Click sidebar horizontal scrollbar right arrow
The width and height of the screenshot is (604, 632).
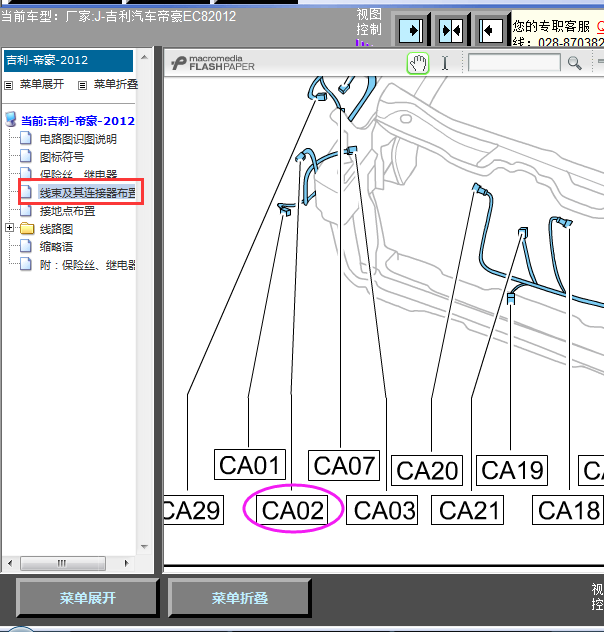tap(127, 563)
